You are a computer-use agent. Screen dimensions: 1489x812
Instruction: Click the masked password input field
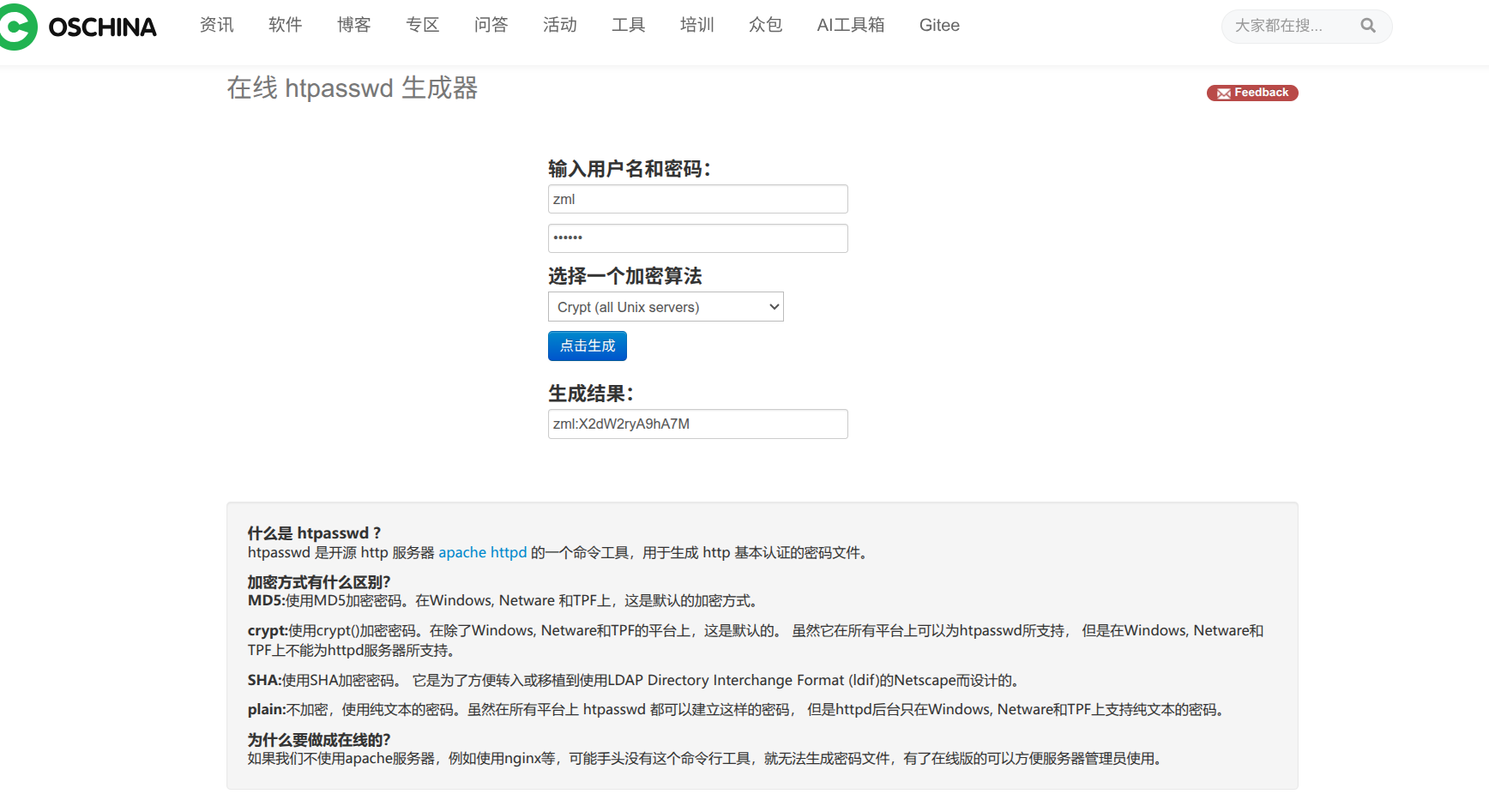pyautogui.click(x=697, y=238)
